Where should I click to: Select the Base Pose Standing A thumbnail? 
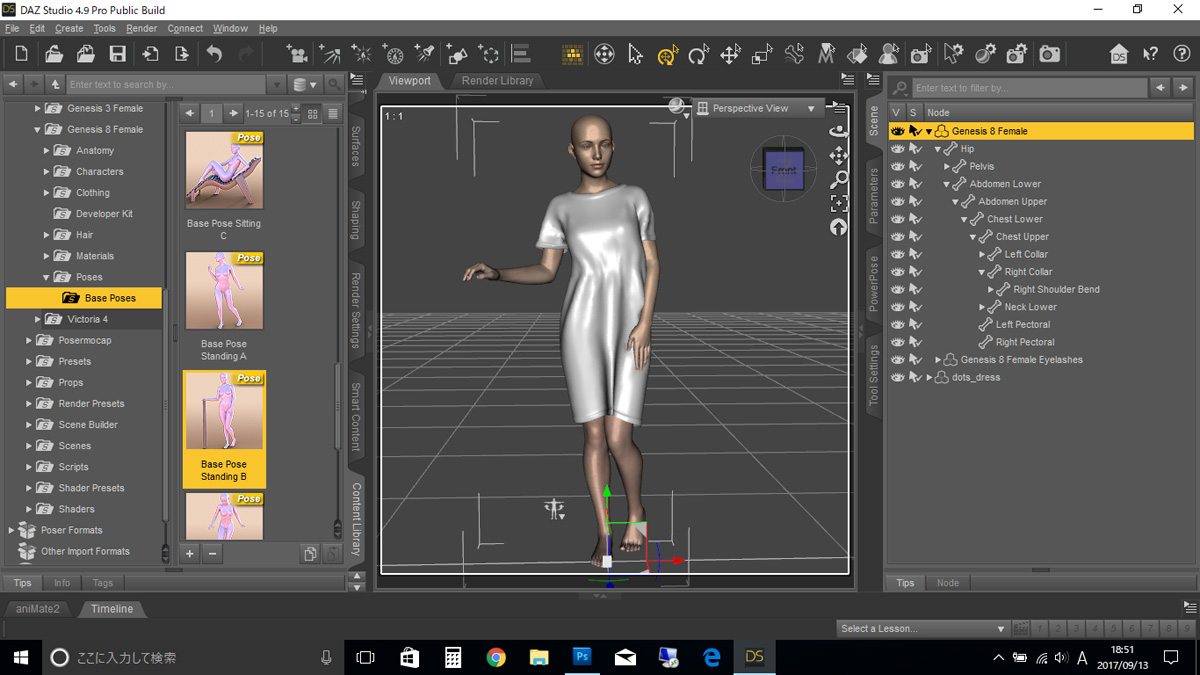coord(224,291)
